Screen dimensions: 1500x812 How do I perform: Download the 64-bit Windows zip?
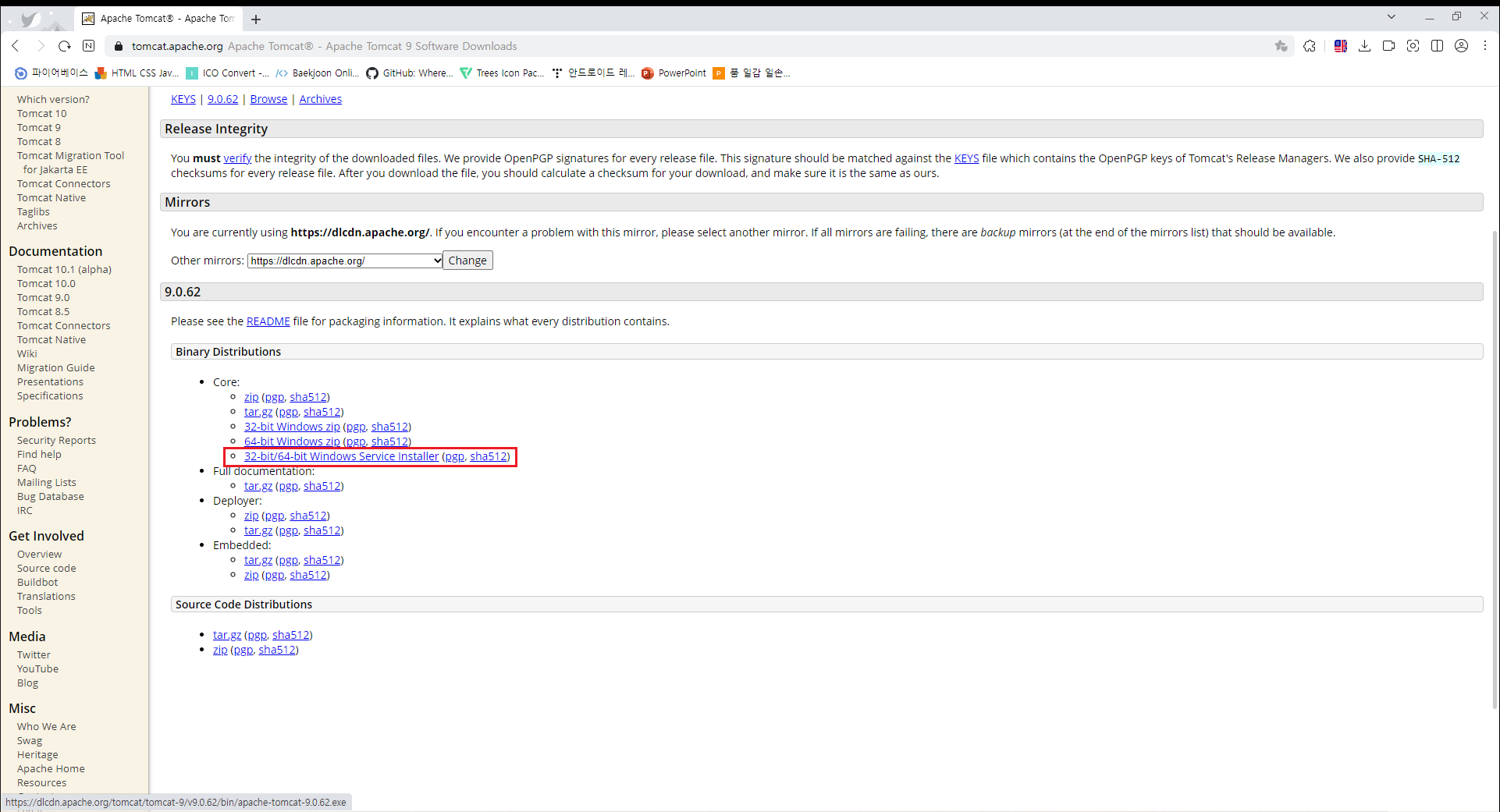point(292,441)
